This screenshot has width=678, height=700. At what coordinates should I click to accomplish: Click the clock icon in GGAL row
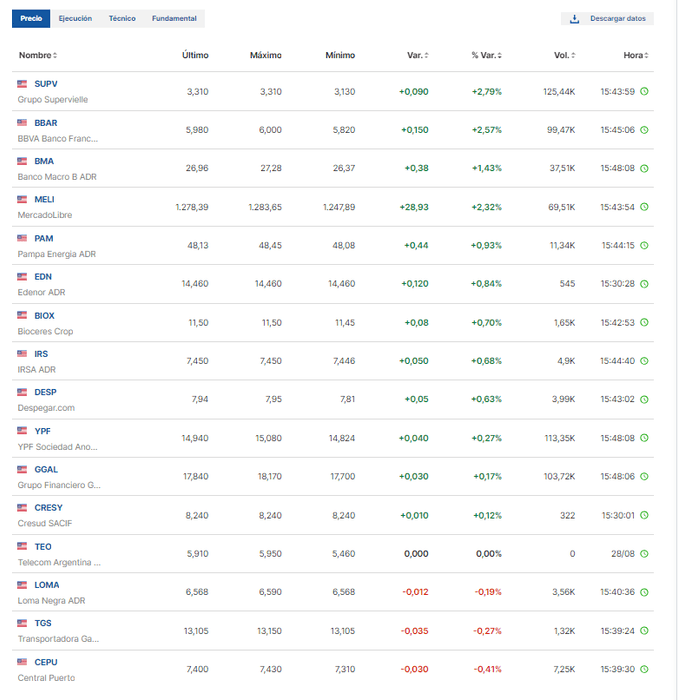tap(644, 476)
